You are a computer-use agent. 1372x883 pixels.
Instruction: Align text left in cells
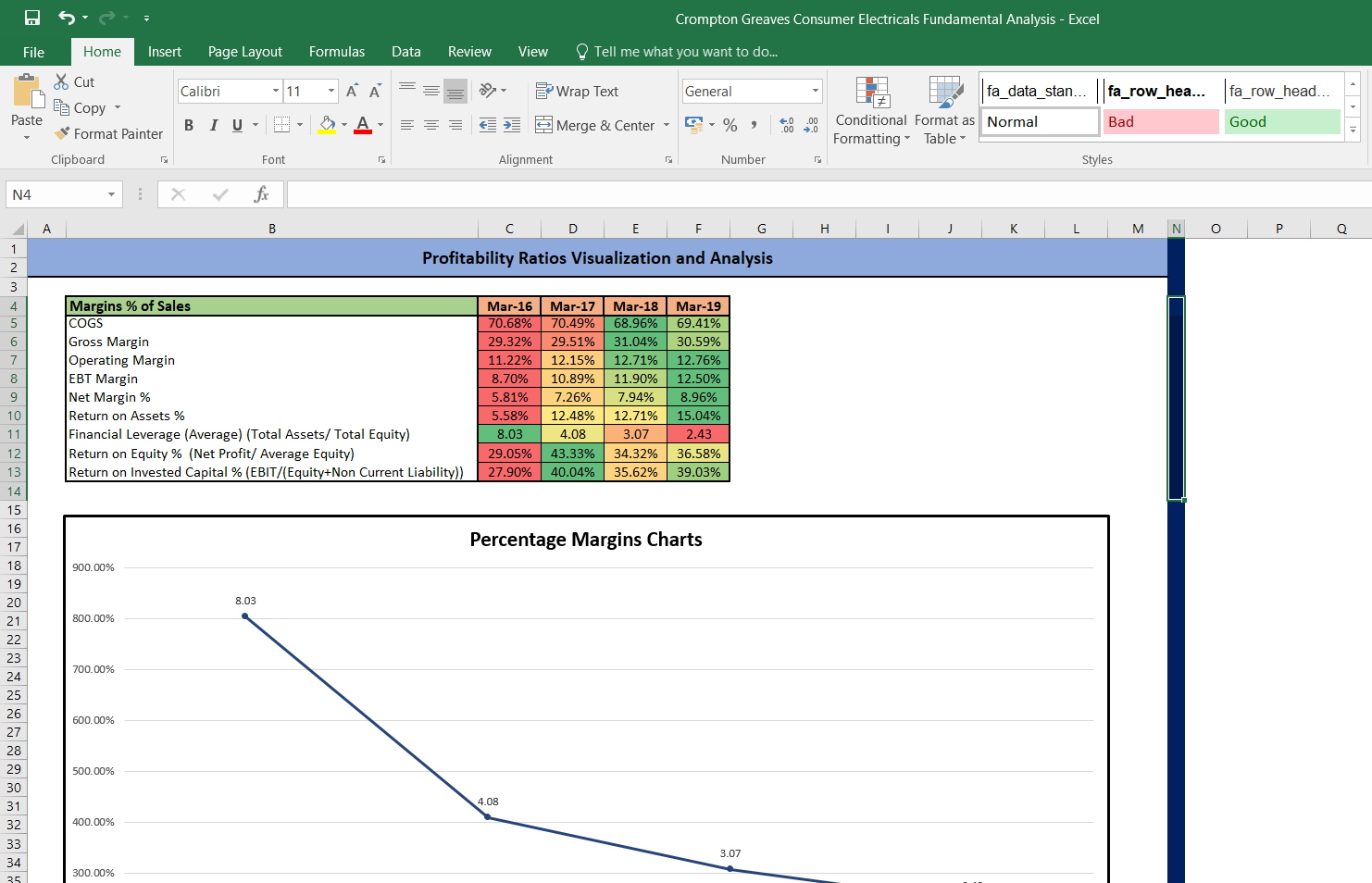407,125
